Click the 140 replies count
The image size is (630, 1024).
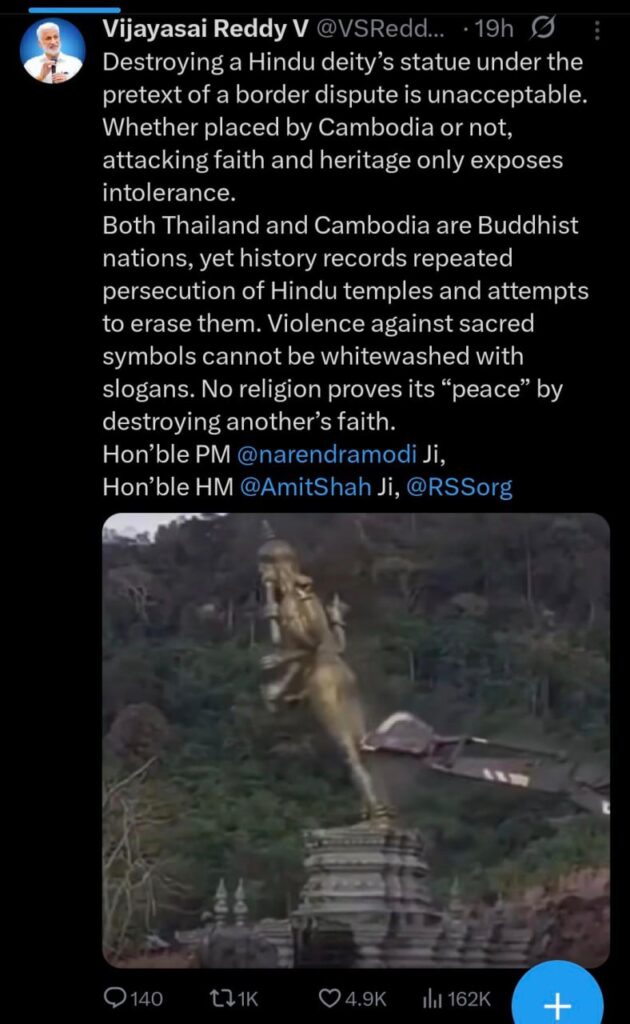(x=147, y=999)
